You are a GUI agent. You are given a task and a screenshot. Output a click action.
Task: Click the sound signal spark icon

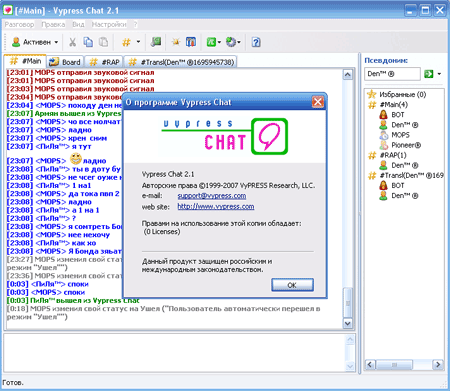pos(176,42)
